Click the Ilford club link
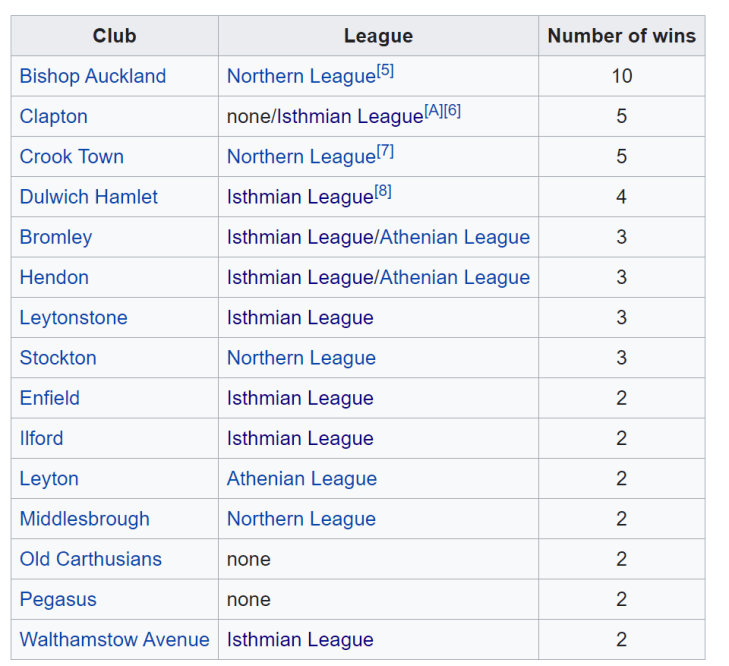 coord(42,438)
